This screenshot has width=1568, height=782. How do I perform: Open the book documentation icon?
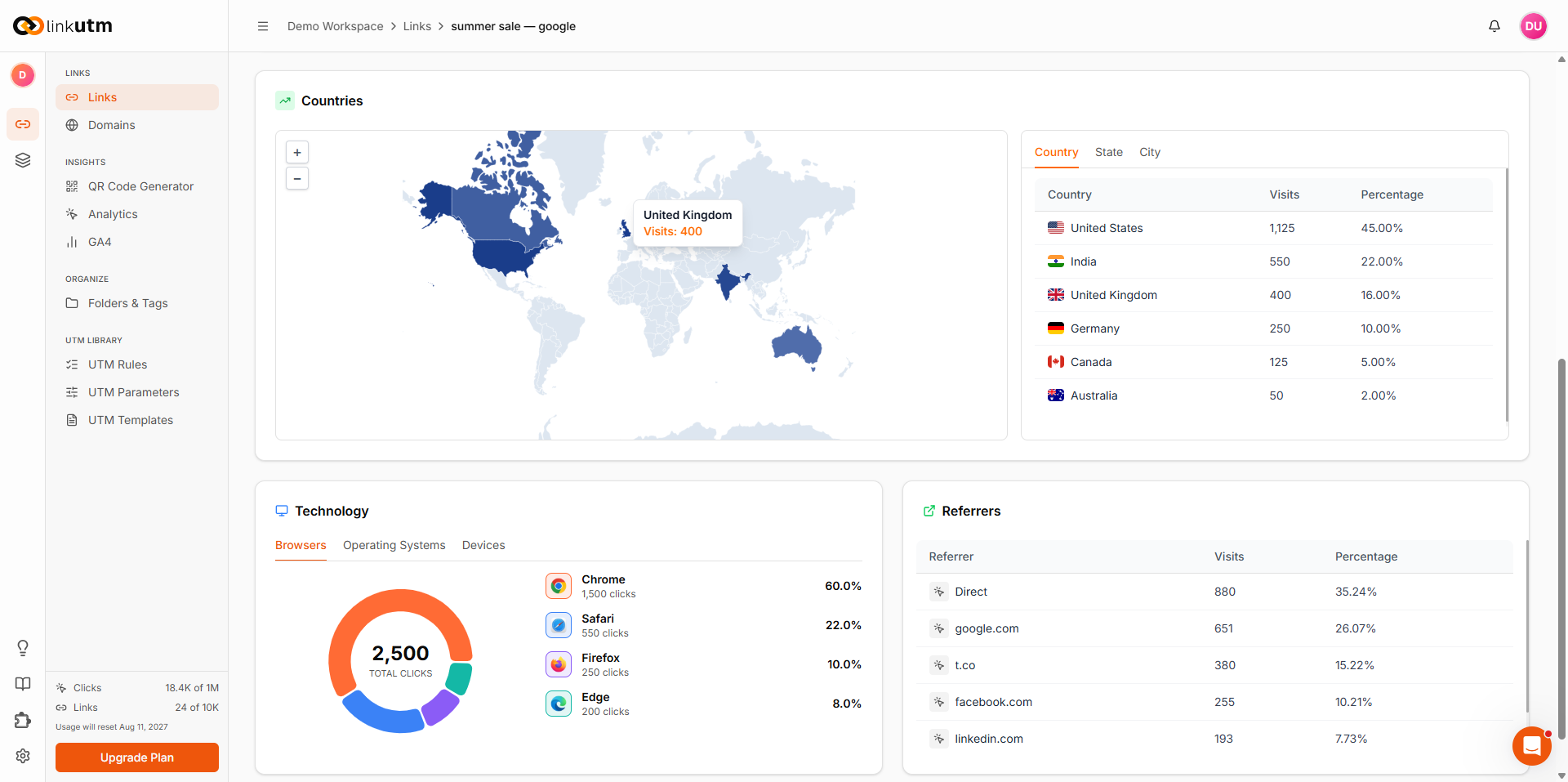point(23,684)
